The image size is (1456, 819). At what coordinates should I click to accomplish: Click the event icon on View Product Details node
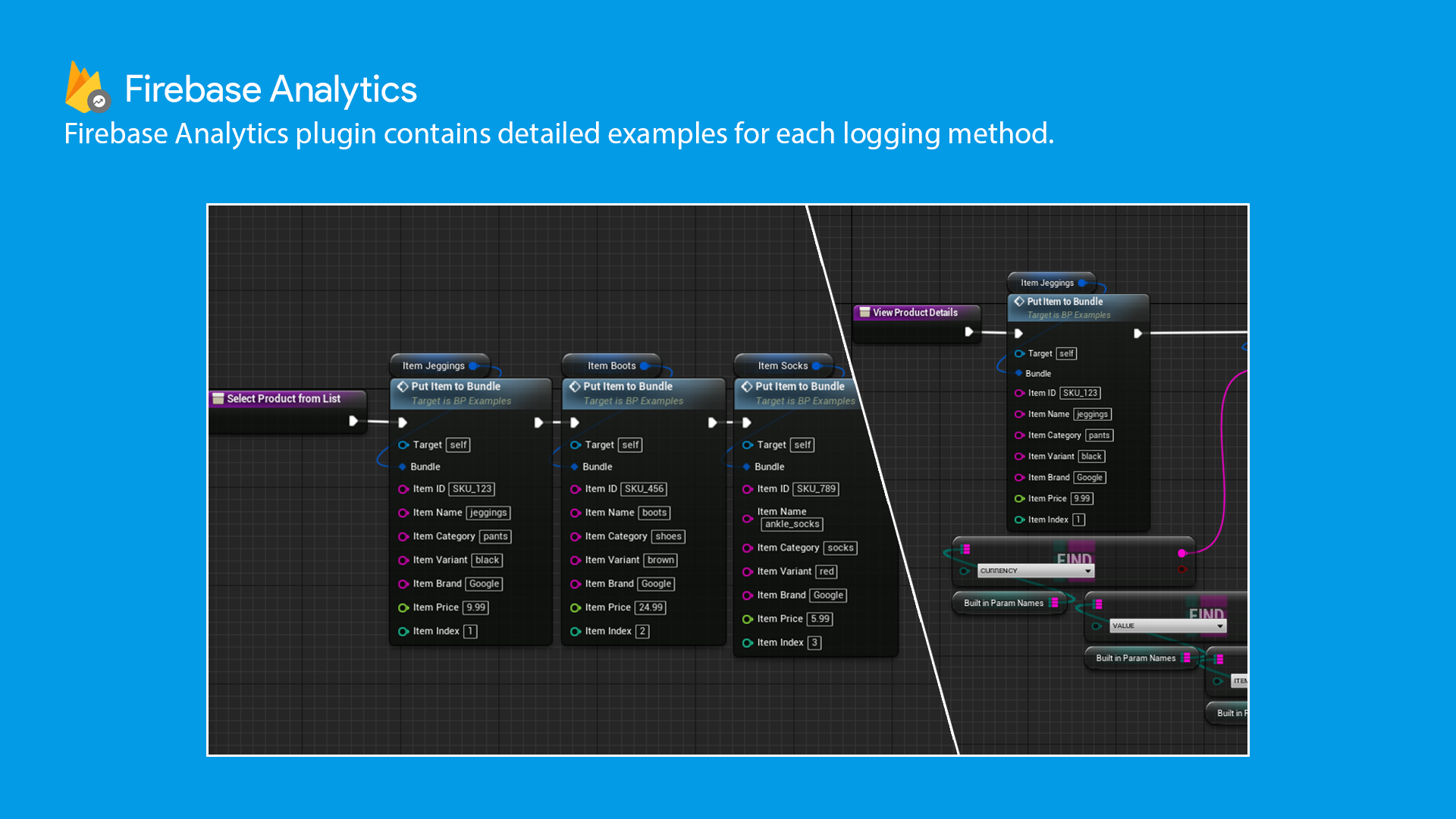tap(865, 312)
